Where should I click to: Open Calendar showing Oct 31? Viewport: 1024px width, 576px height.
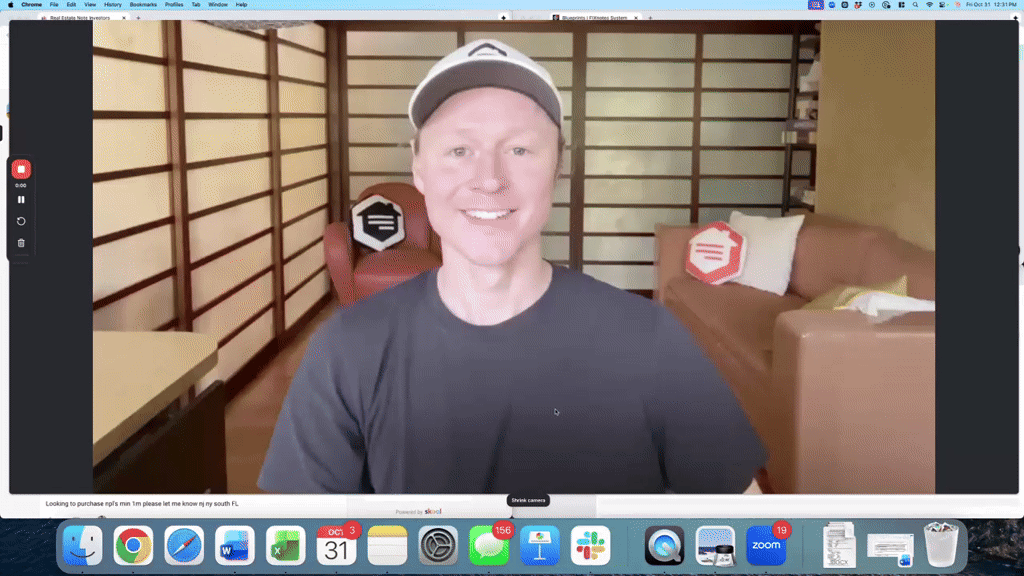coord(336,545)
